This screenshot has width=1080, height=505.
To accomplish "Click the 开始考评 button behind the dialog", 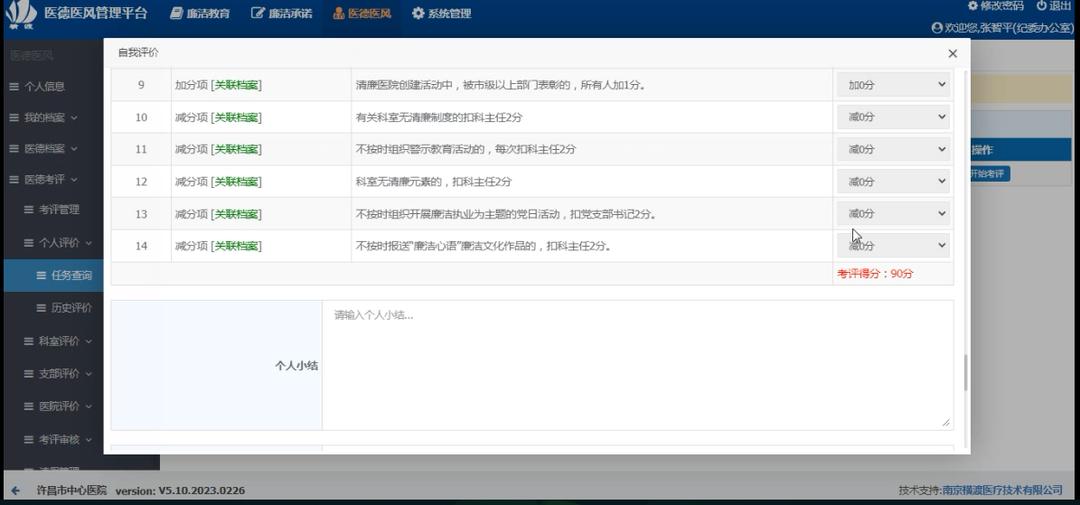I will coord(990,174).
